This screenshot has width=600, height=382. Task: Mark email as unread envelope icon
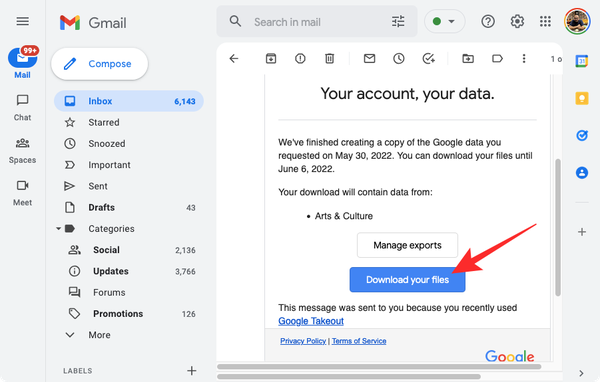369,59
